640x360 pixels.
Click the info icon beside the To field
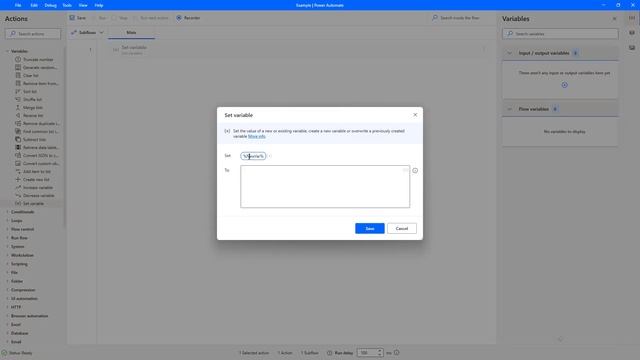(x=415, y=171)
